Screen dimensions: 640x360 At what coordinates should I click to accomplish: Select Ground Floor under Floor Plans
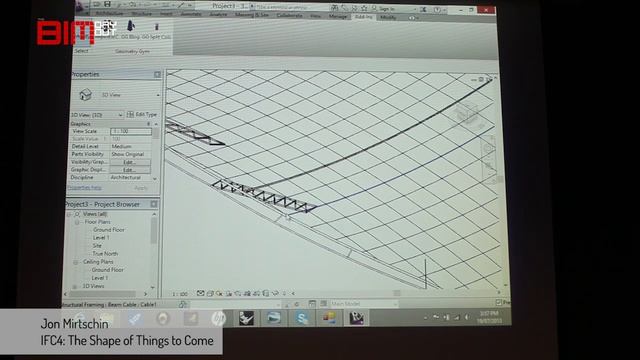(x=109, y=230)
